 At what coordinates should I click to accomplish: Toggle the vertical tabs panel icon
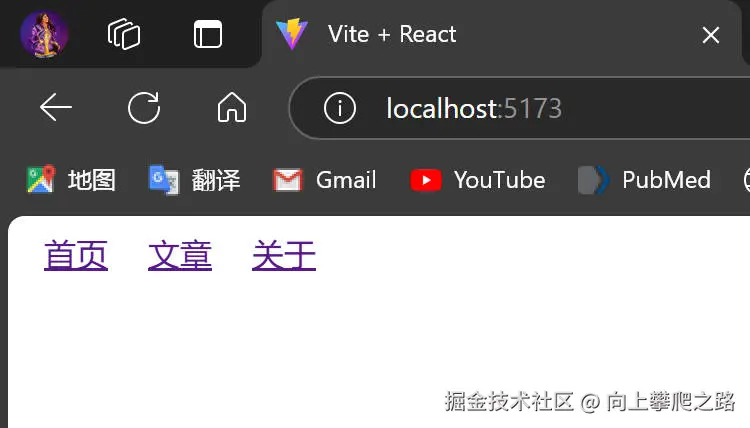click(208, 34)
